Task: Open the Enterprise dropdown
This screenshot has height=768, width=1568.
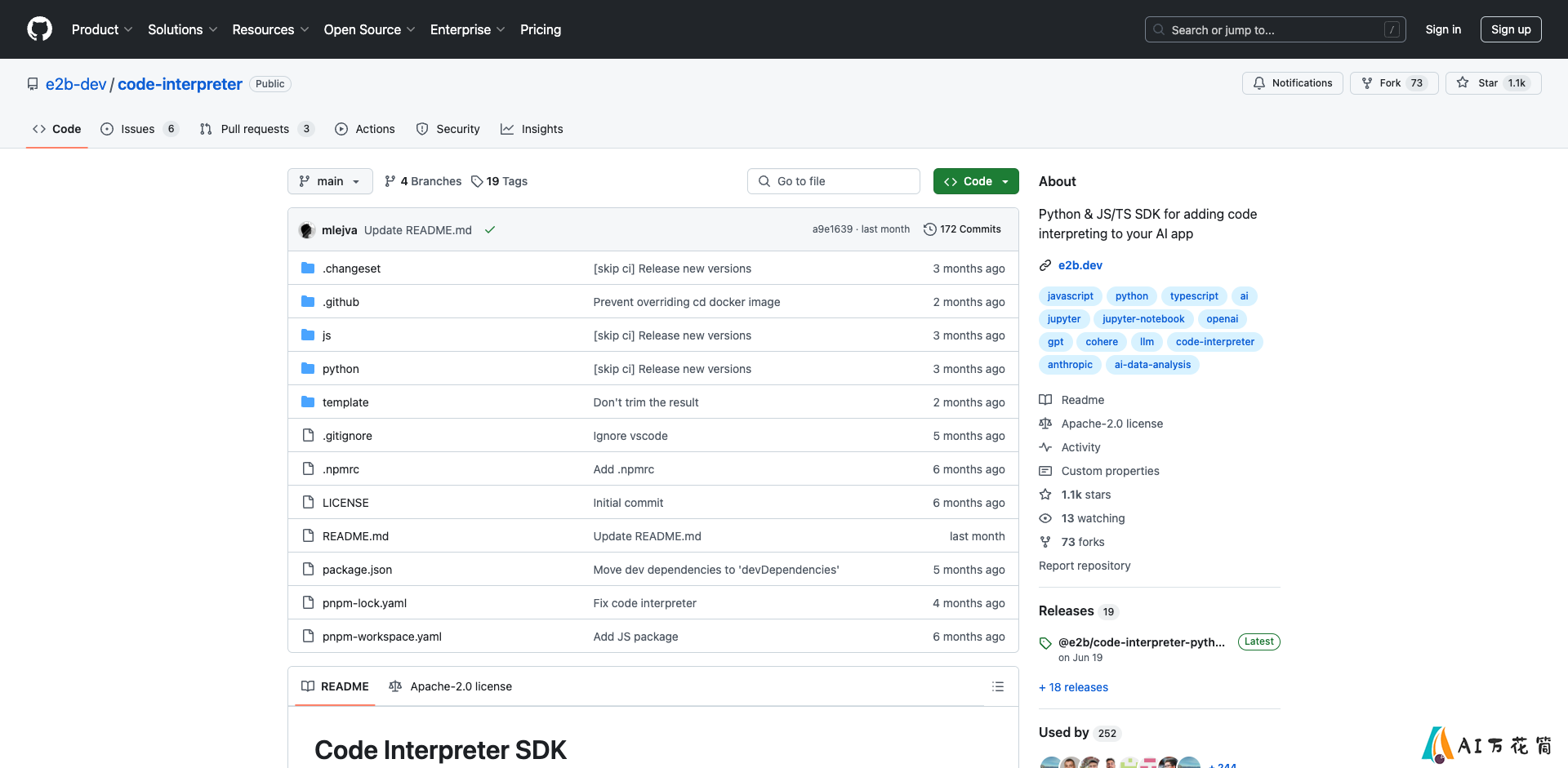Action: pos(467,29)
